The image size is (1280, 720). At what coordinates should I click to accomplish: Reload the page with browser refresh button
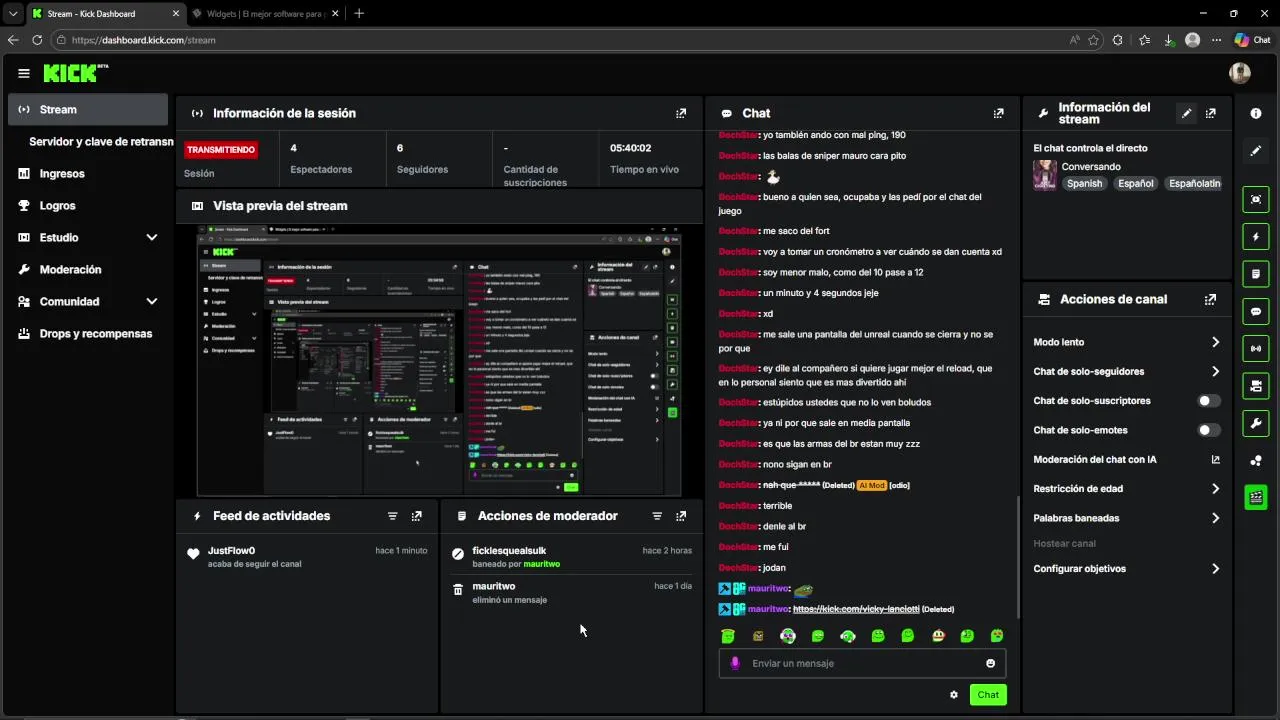(x=37, y=40)
